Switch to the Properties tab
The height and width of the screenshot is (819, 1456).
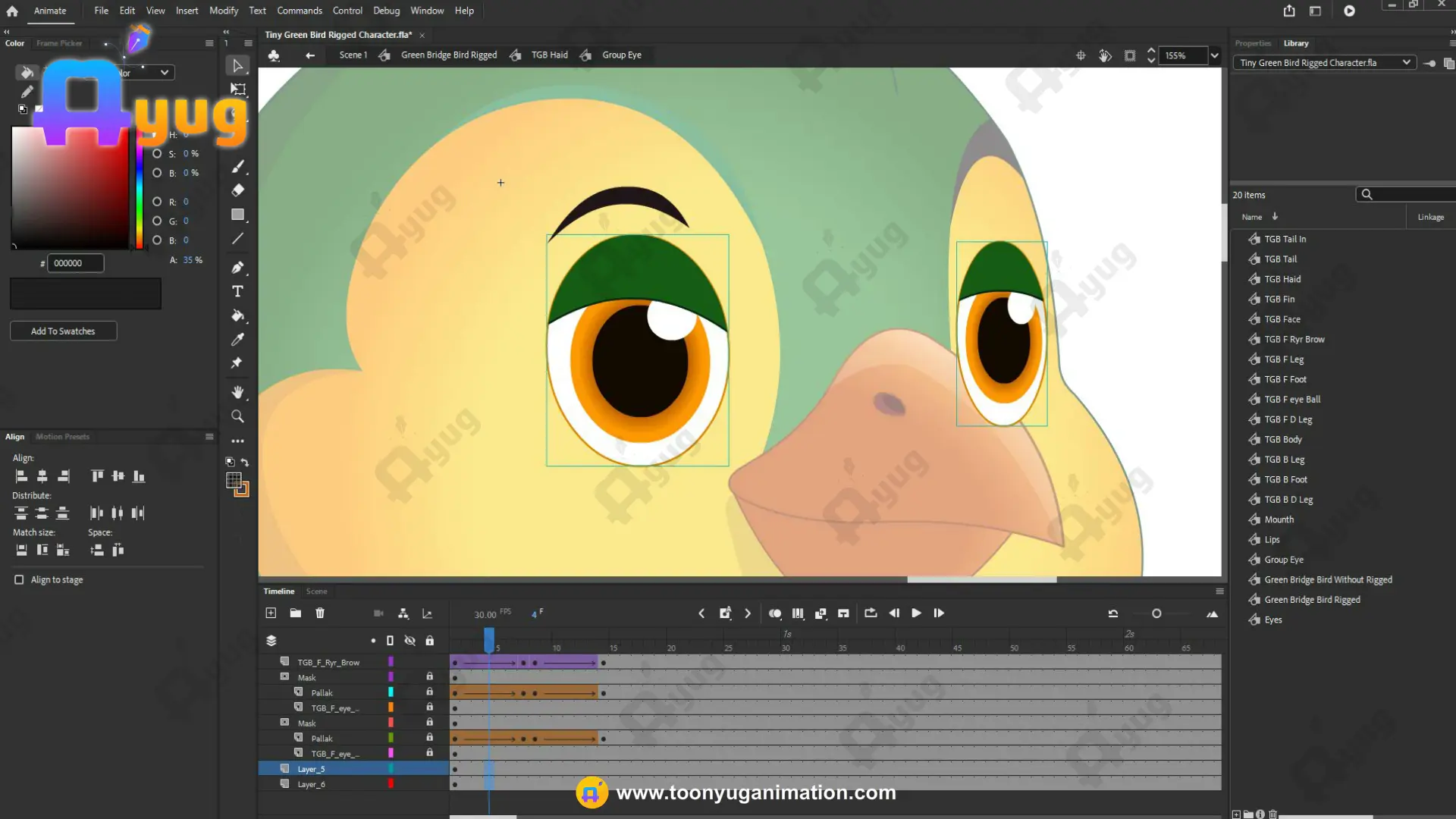point(1253,43)
